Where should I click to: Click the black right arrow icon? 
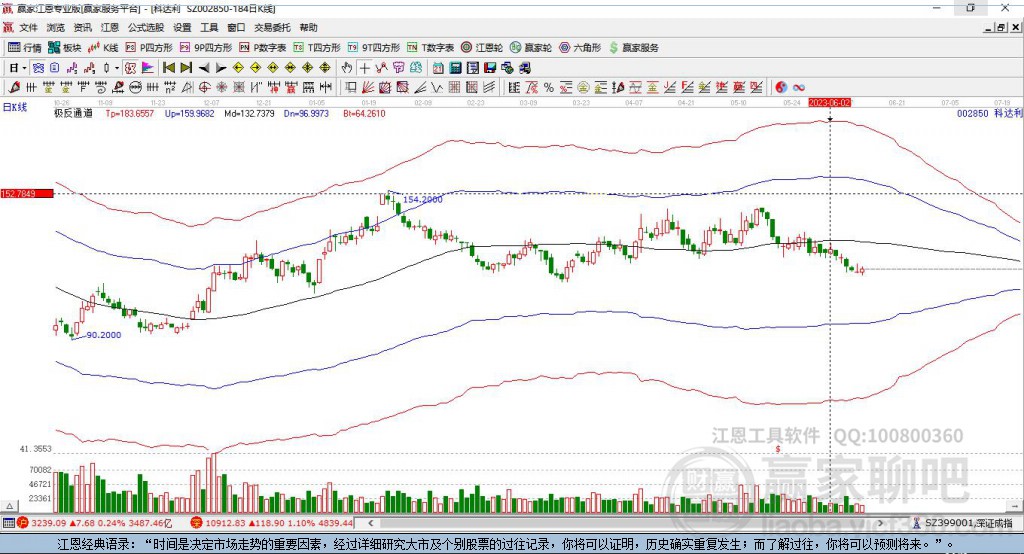pos(221,68)
